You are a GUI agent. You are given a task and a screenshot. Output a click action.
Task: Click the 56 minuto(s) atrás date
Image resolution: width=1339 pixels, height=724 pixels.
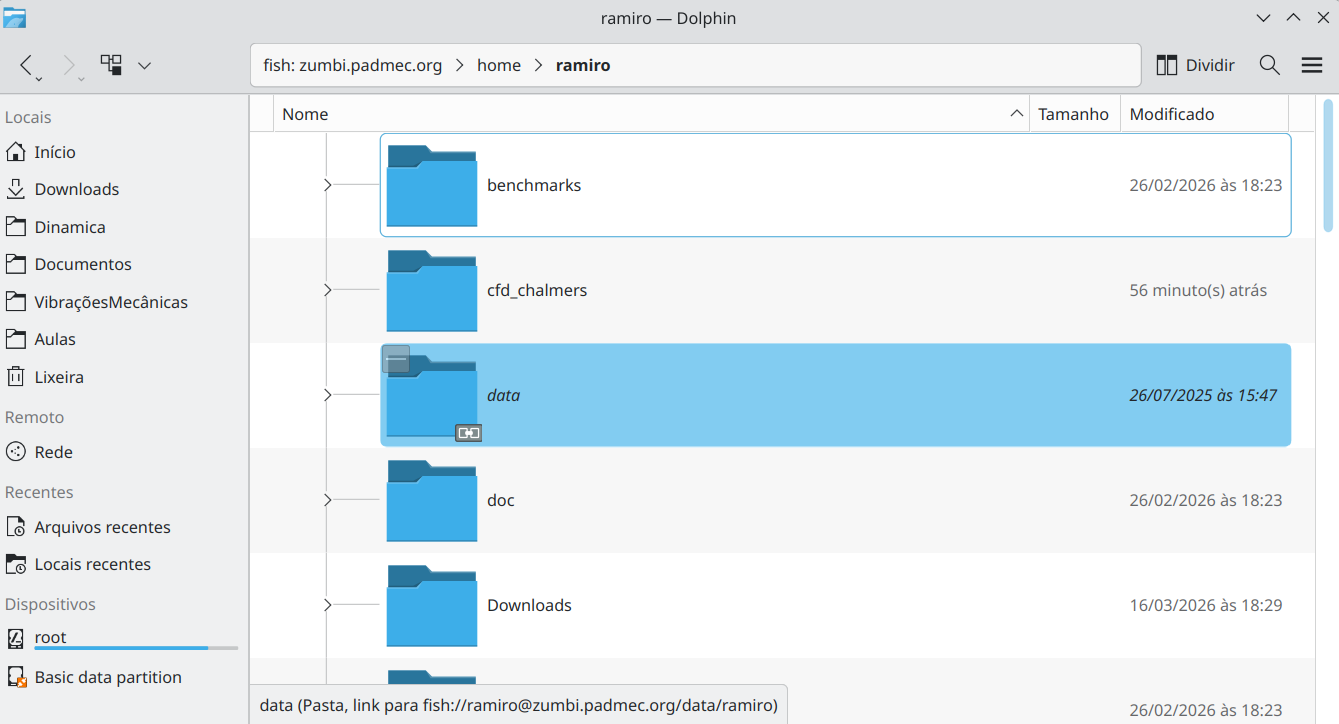1198,290
